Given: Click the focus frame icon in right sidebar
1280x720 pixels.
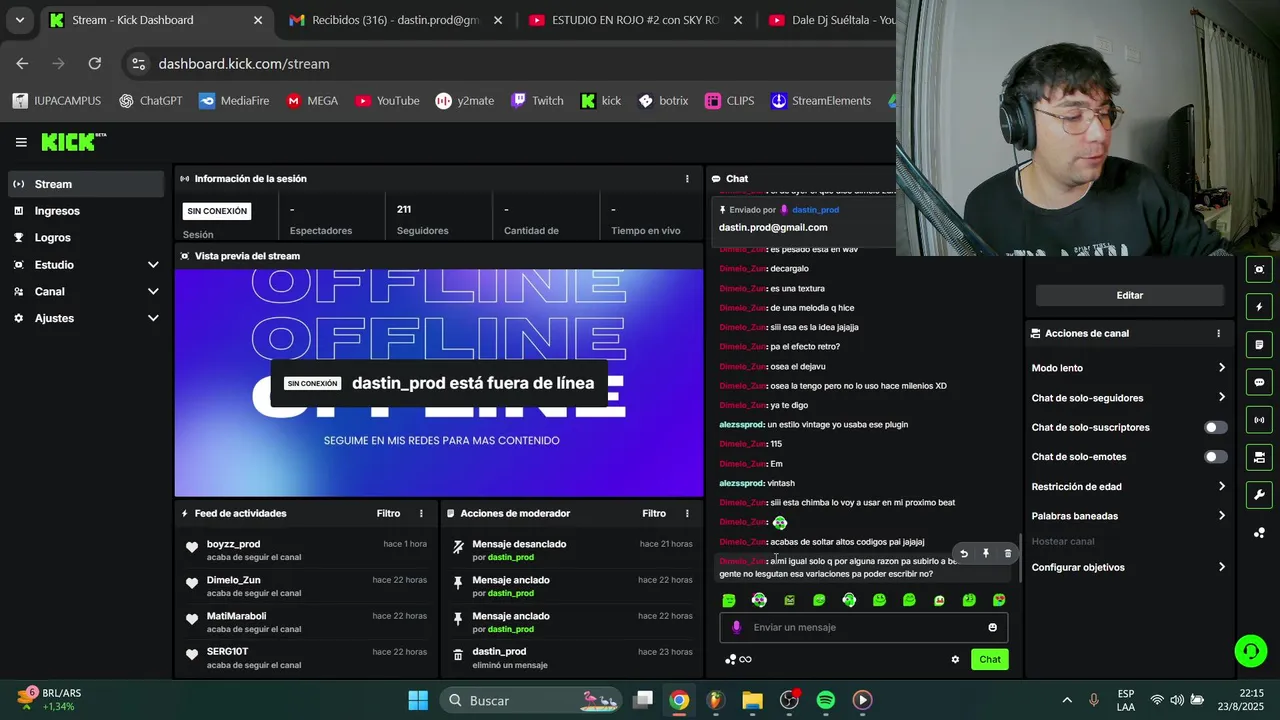Looking at the screenshot, I should pyautogui.click(x=1259, y=269).
